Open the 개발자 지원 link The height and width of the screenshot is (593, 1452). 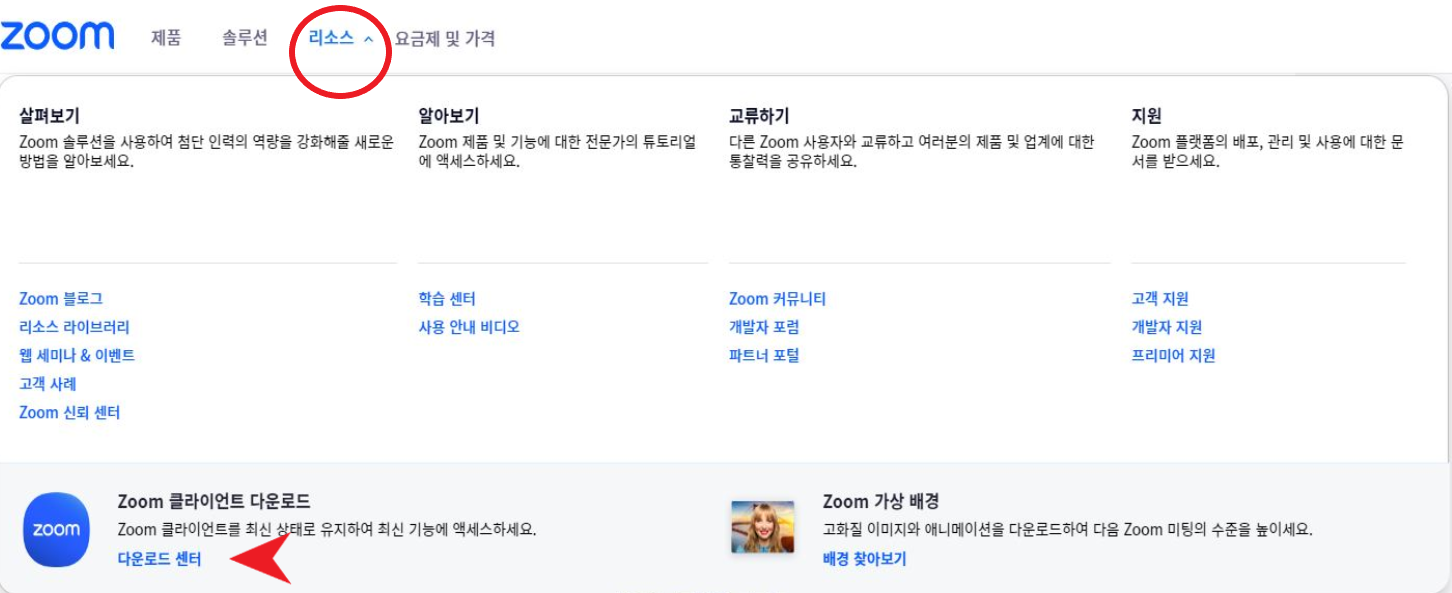[x=1167, y=327]
